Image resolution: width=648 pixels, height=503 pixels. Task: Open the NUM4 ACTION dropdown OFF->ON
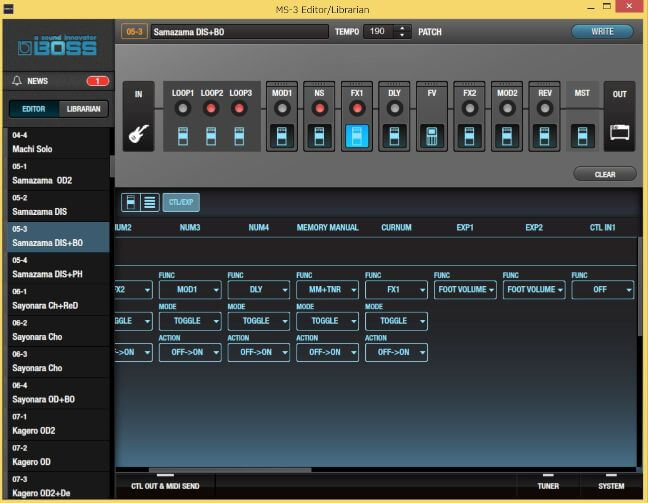coord(259,353)
